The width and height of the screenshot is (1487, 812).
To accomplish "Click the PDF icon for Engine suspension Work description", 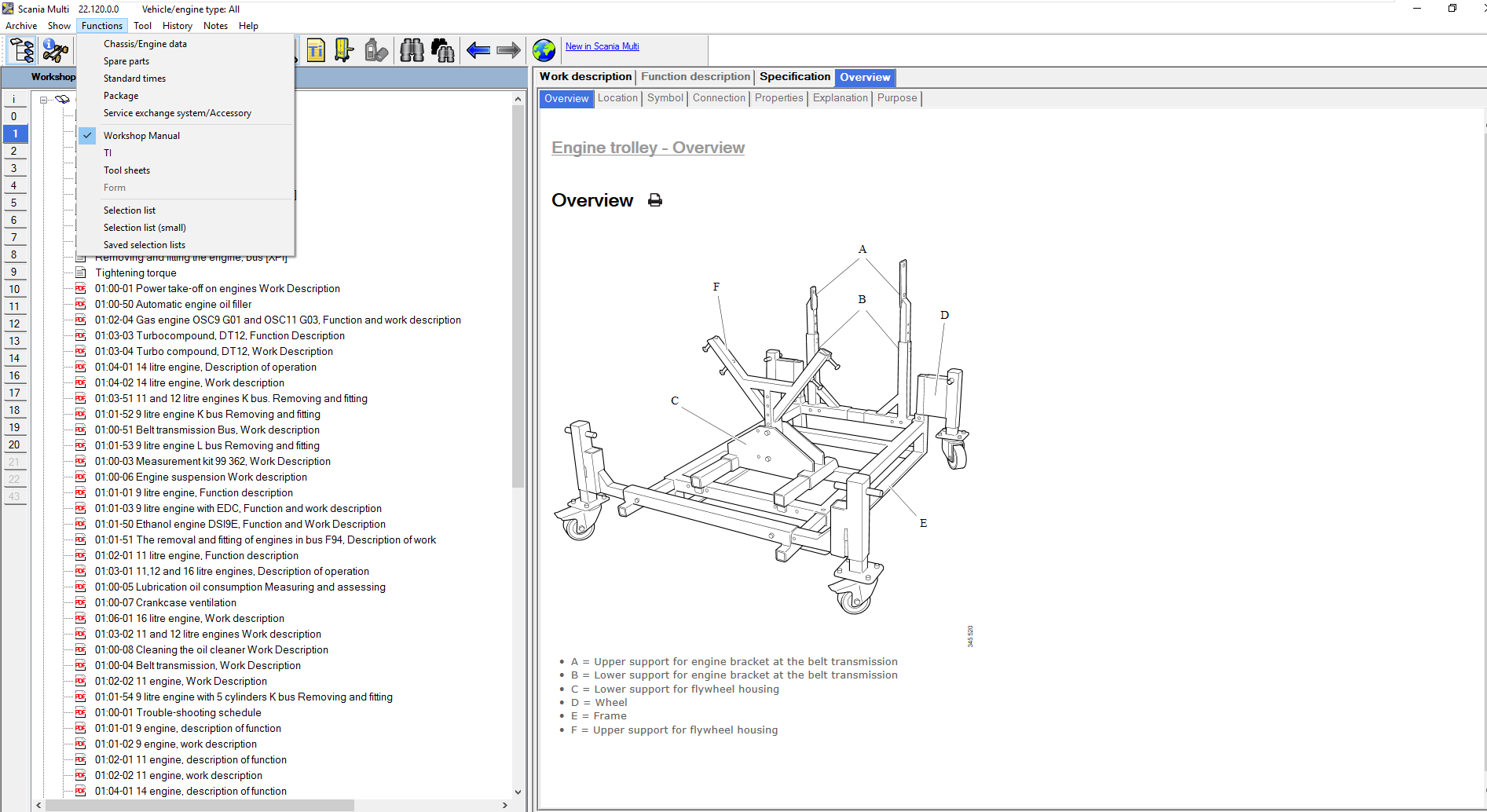I will click(x=80, y=477).
